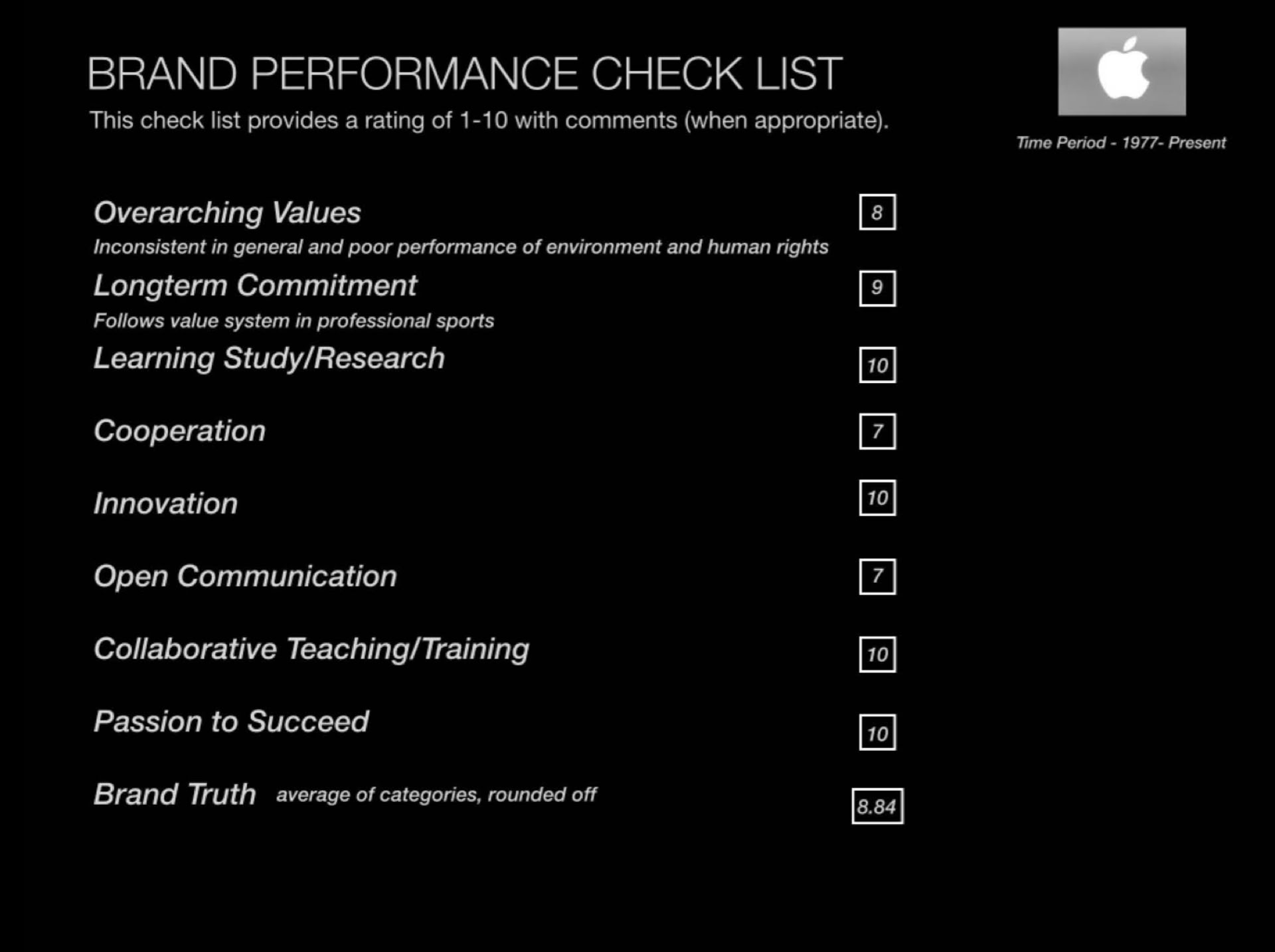Click the Longterm Commitment score box
The height and width of the screenshot is (952, 1275).
pyautogui.click(x=877, y=288)
